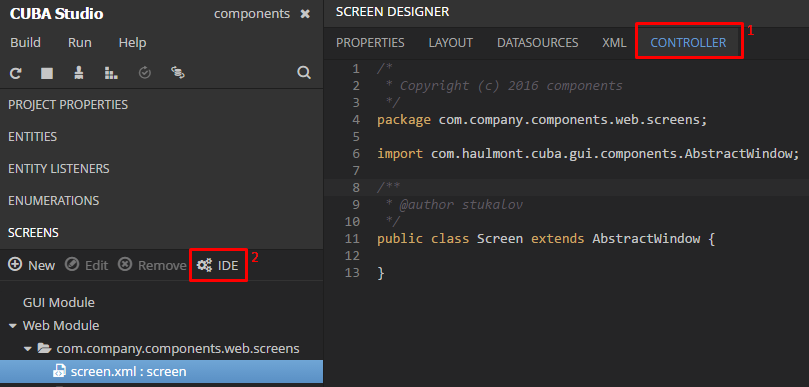Collapse the com.company.components.web.screens package arrow
The image size is (809, 387).
click(x=28, y=349)
